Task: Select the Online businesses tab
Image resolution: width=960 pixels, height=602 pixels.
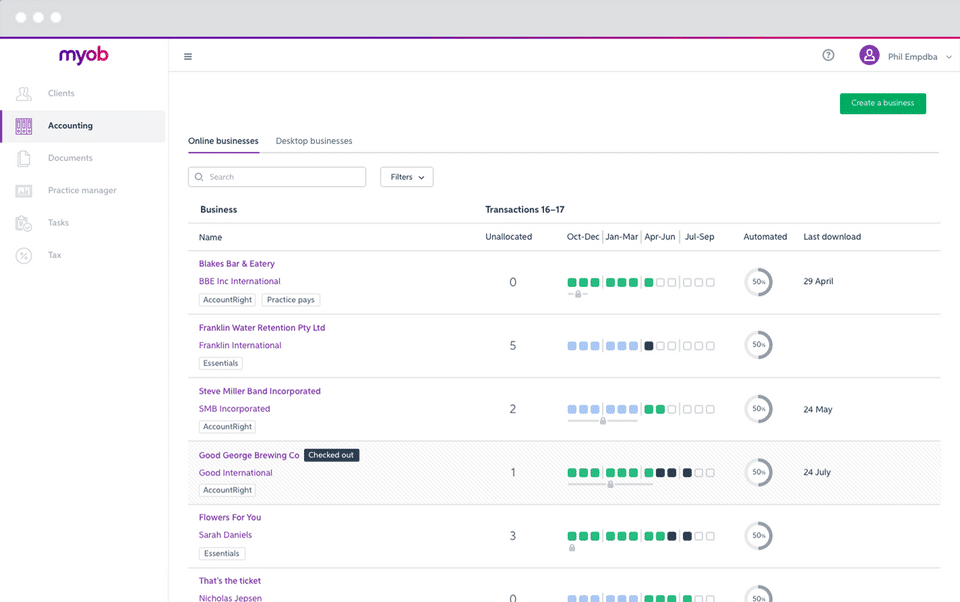Action: 223,141
